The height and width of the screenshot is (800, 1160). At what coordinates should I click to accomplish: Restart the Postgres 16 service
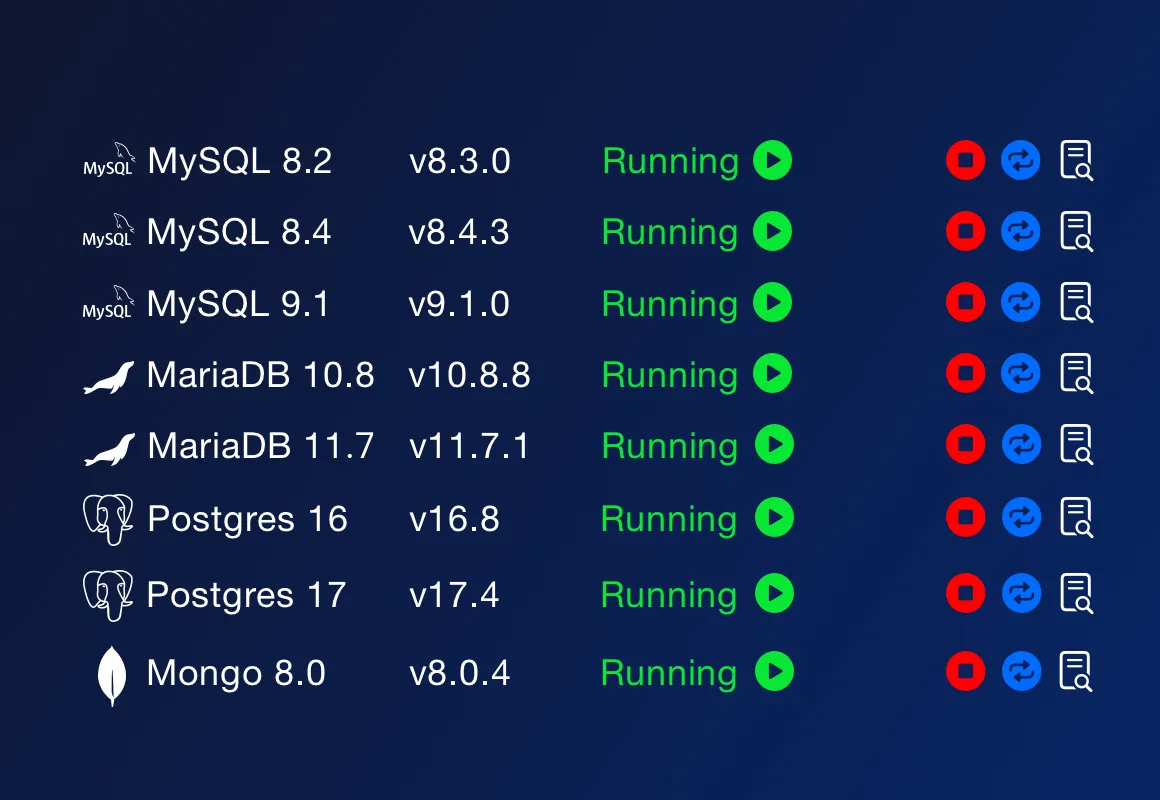point(1022,517)
